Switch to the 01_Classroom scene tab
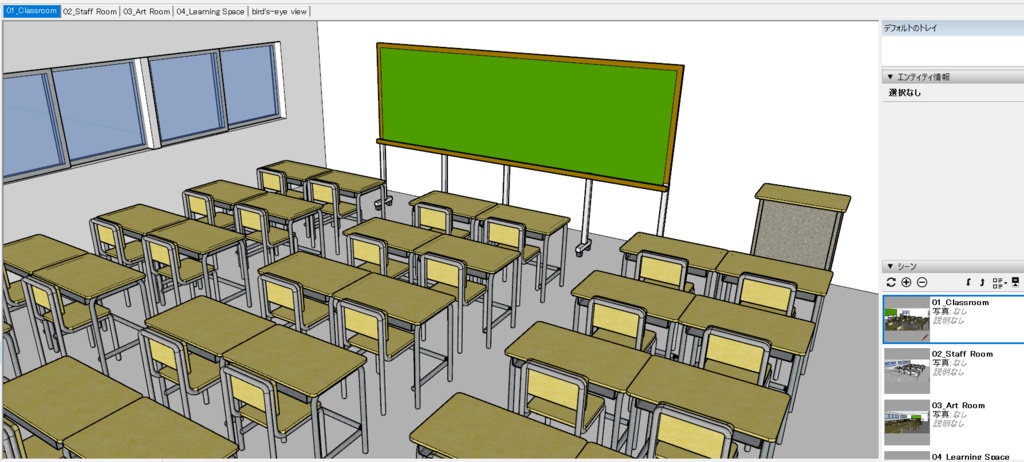The height and width of the screenshot is (462, 1024). [31, 11]
